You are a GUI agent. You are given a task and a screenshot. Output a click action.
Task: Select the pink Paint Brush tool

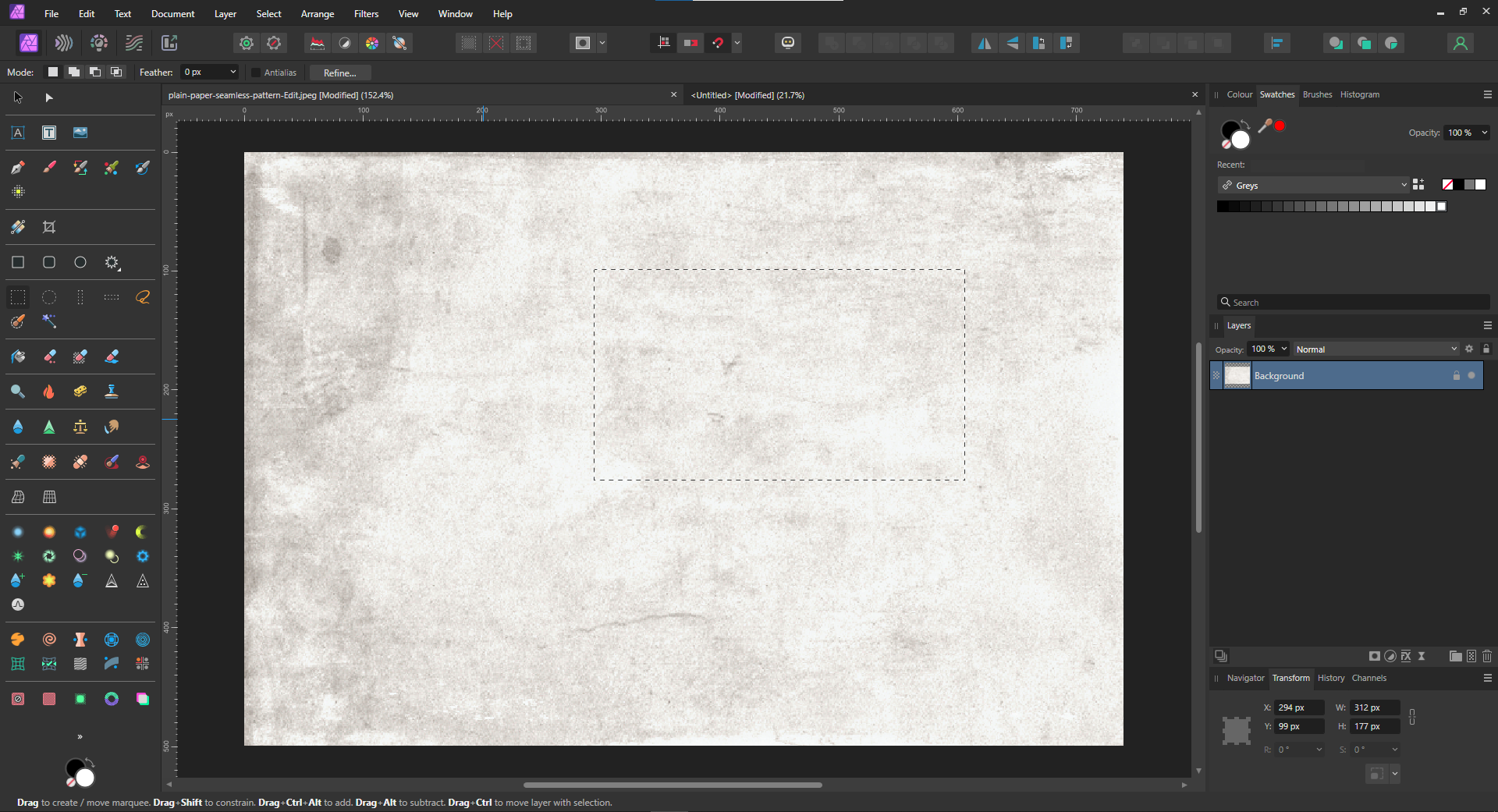(49, 167)
